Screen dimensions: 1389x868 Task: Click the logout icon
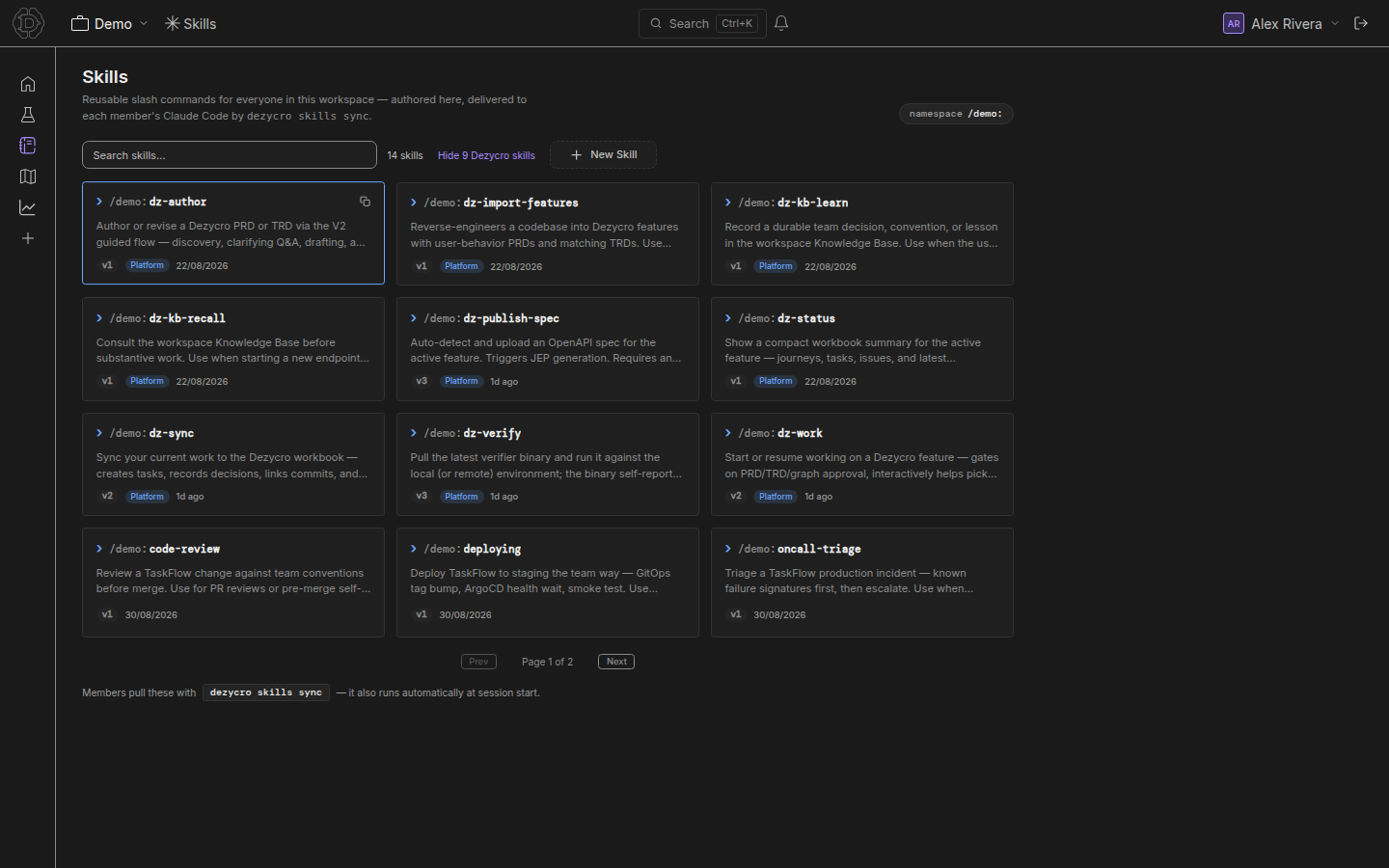(x=1361, y=23)
